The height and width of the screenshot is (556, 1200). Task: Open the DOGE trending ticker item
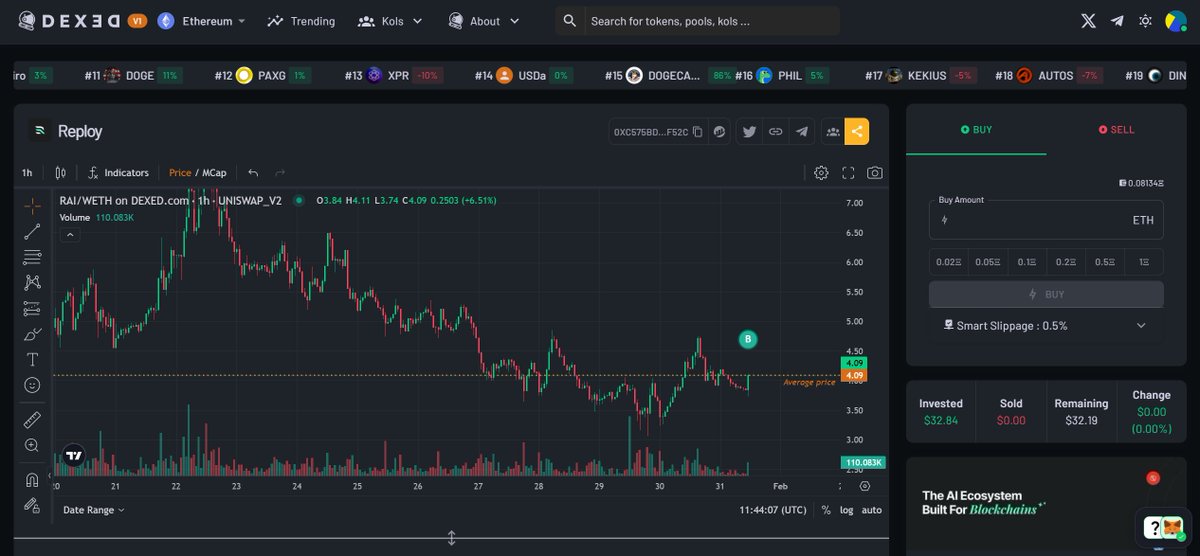133,75
